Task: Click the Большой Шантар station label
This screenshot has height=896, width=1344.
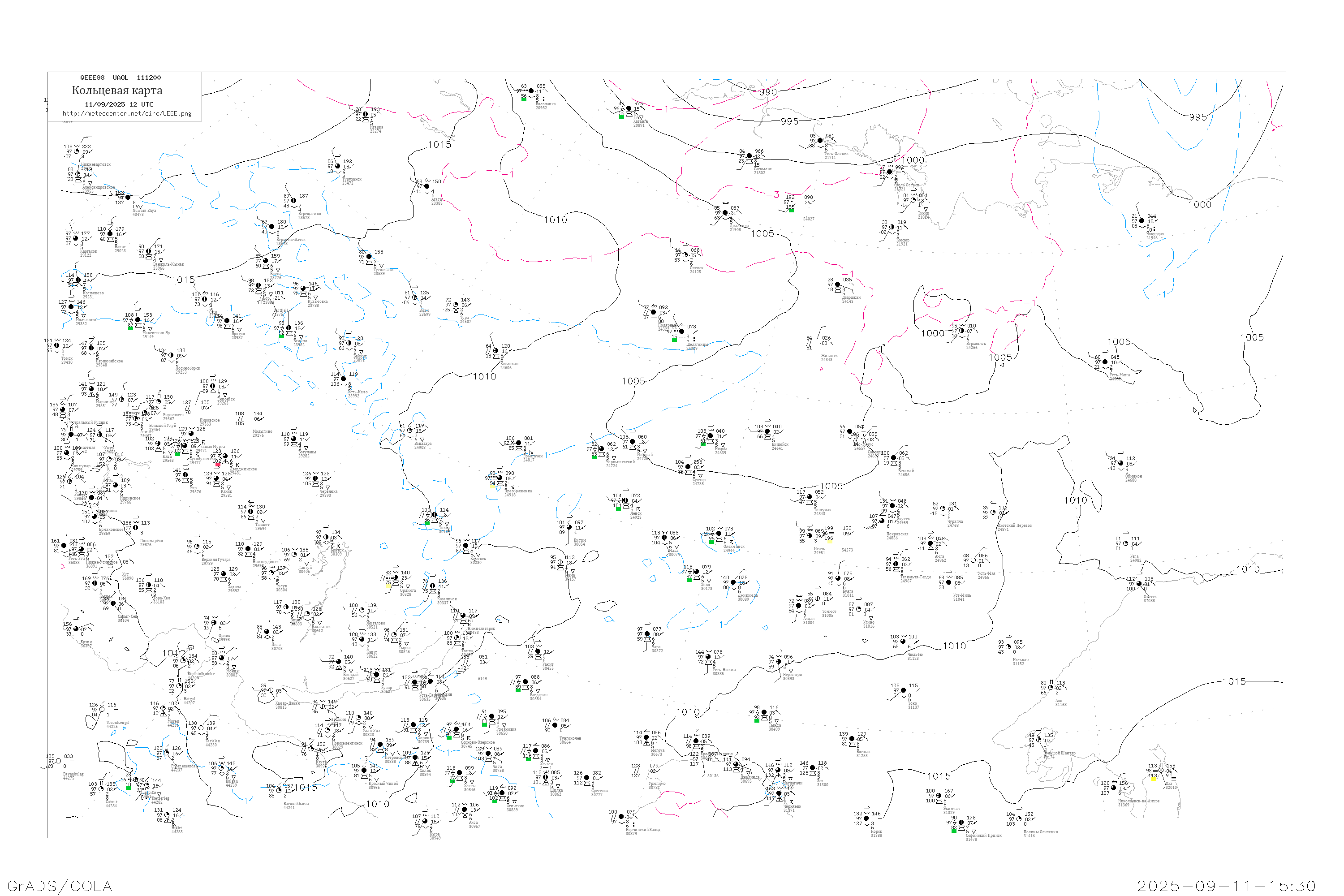Action: (x=1060, y=753)
